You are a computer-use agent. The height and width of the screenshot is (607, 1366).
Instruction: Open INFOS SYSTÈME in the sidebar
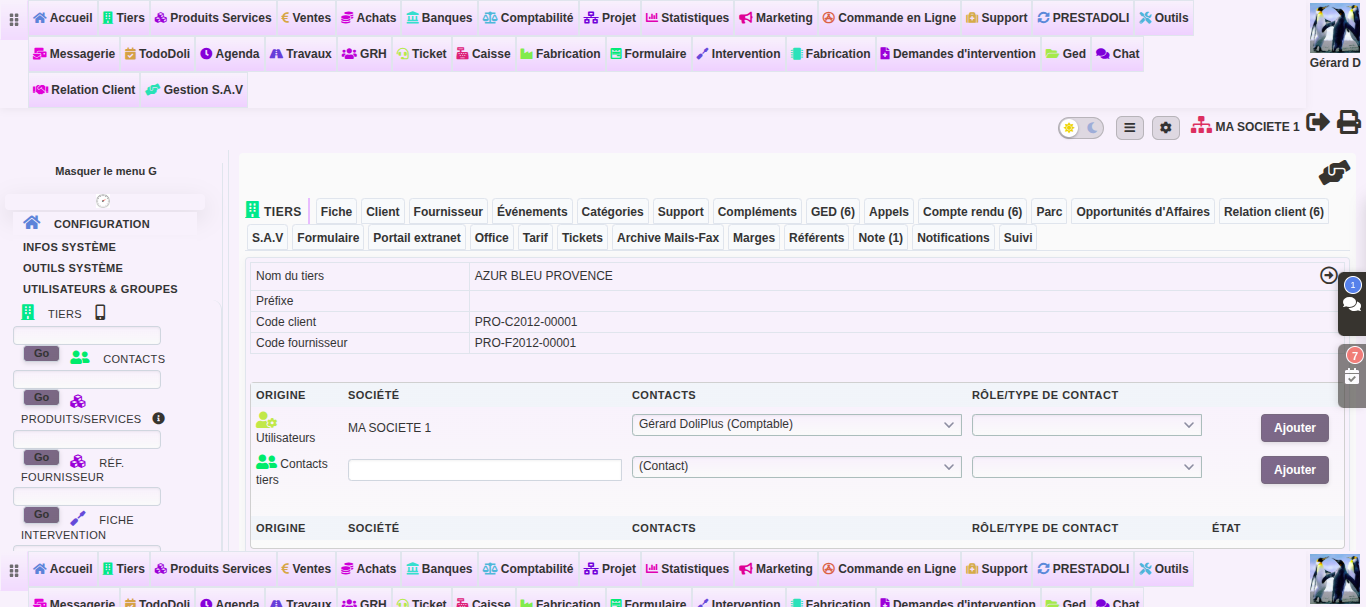tap(69, 247)
